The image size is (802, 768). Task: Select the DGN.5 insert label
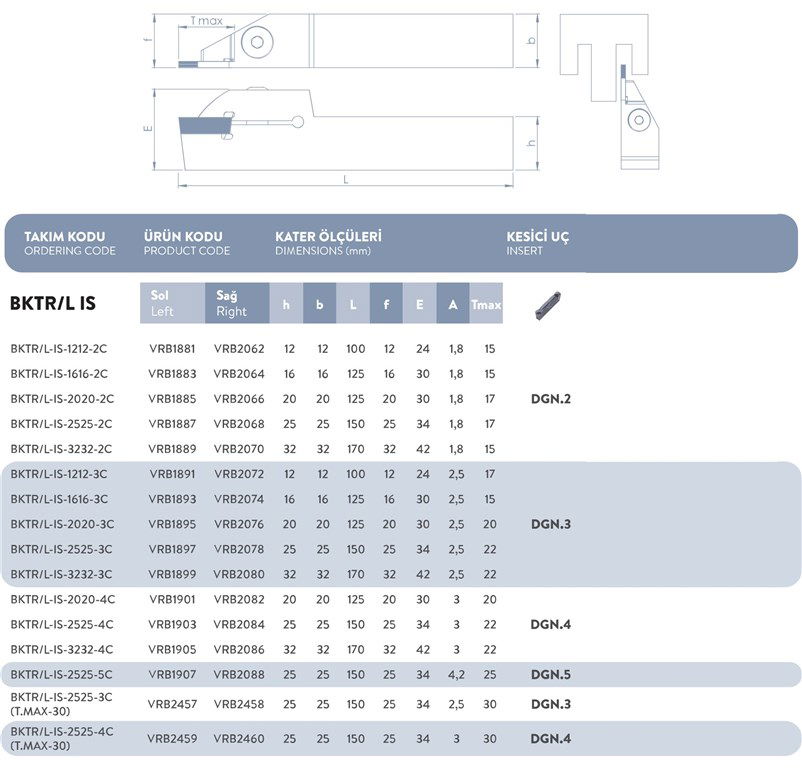tap(551, 676)
